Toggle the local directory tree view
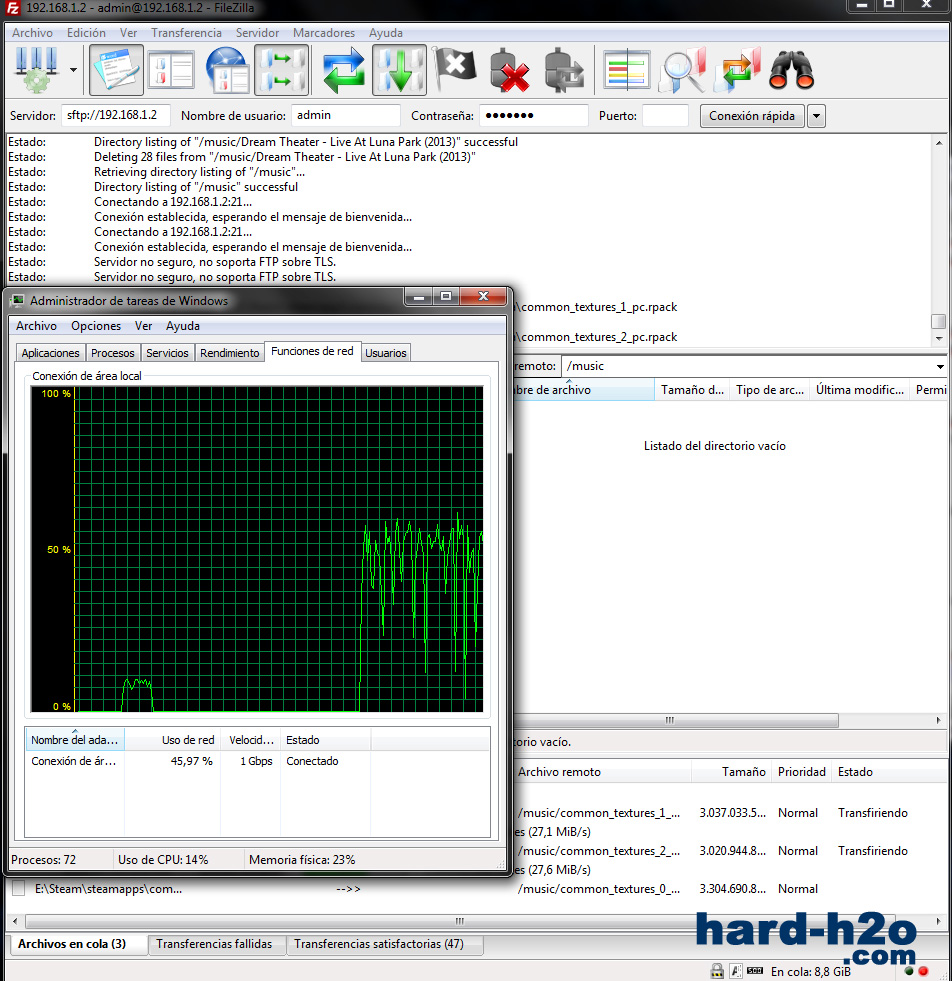Viewport: 952px width, 981px height. pos(171,69)
